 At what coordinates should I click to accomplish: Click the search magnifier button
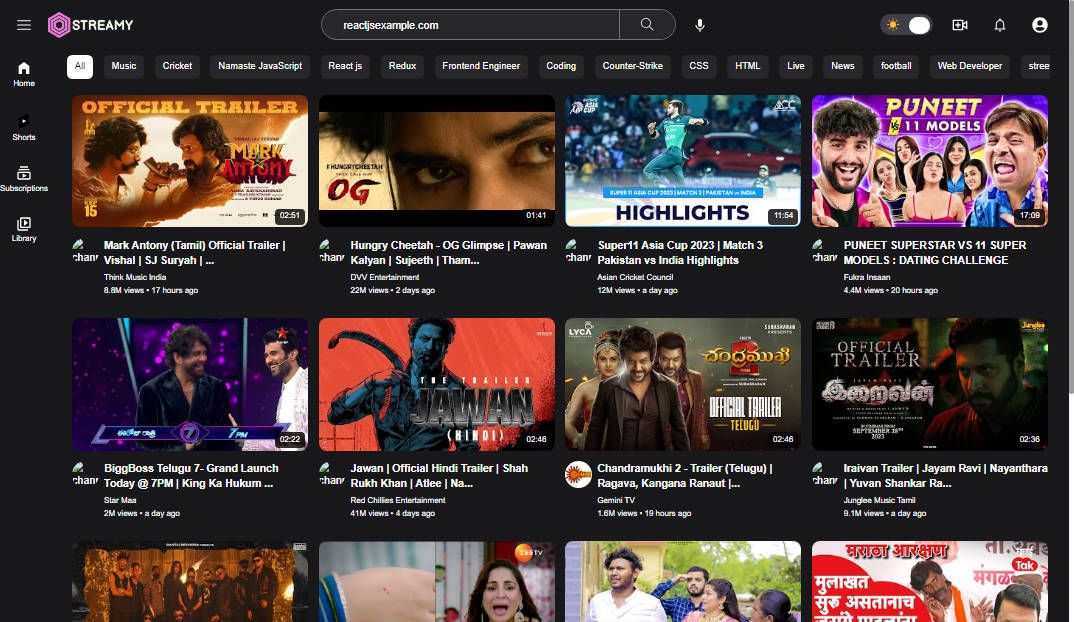pos(647,25)
